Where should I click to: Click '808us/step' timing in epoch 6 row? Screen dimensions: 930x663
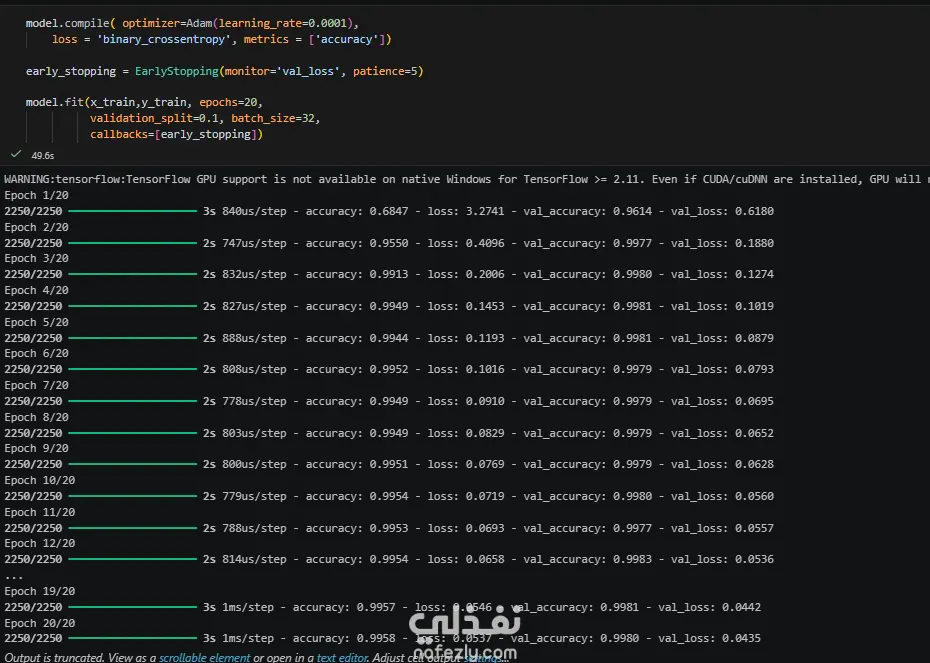[x=254, y=369]
